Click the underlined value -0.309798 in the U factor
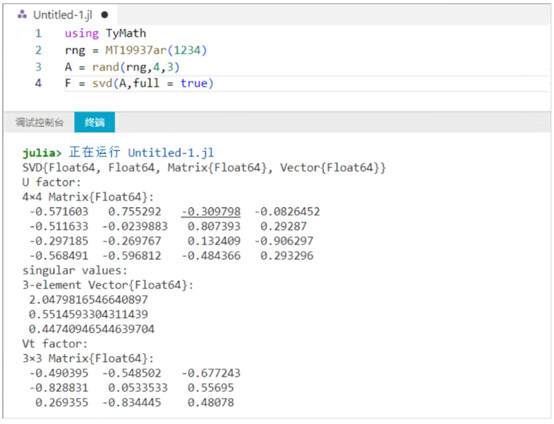Image resolution: width=554 pixels, height=424 pixels. 211,211
